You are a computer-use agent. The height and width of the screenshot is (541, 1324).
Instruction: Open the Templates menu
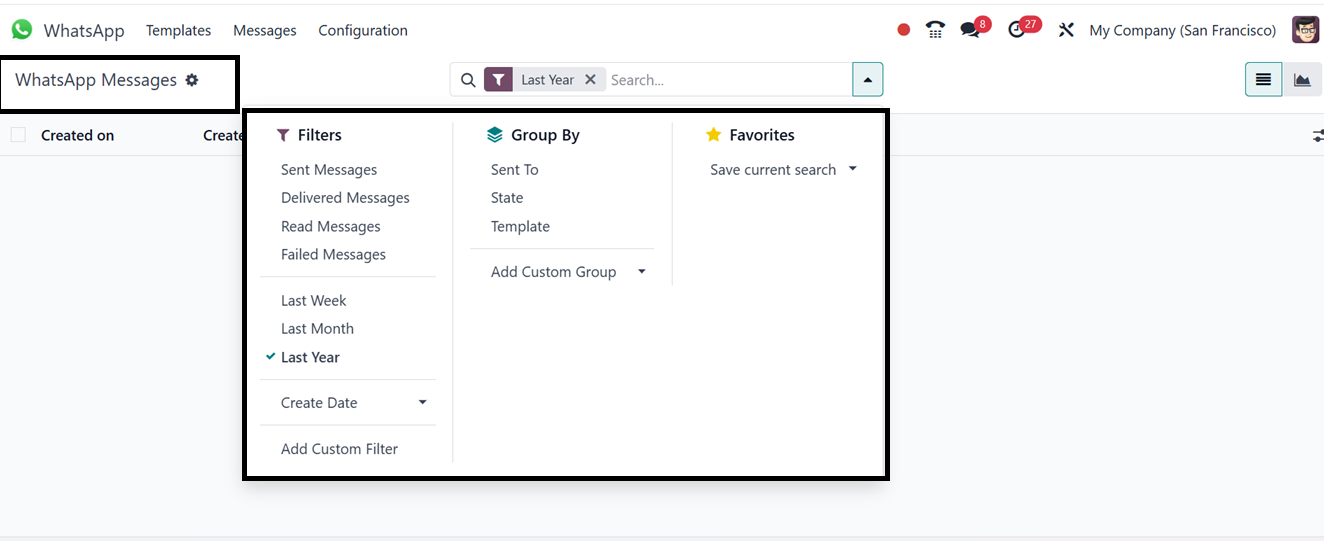pos(178,31)
